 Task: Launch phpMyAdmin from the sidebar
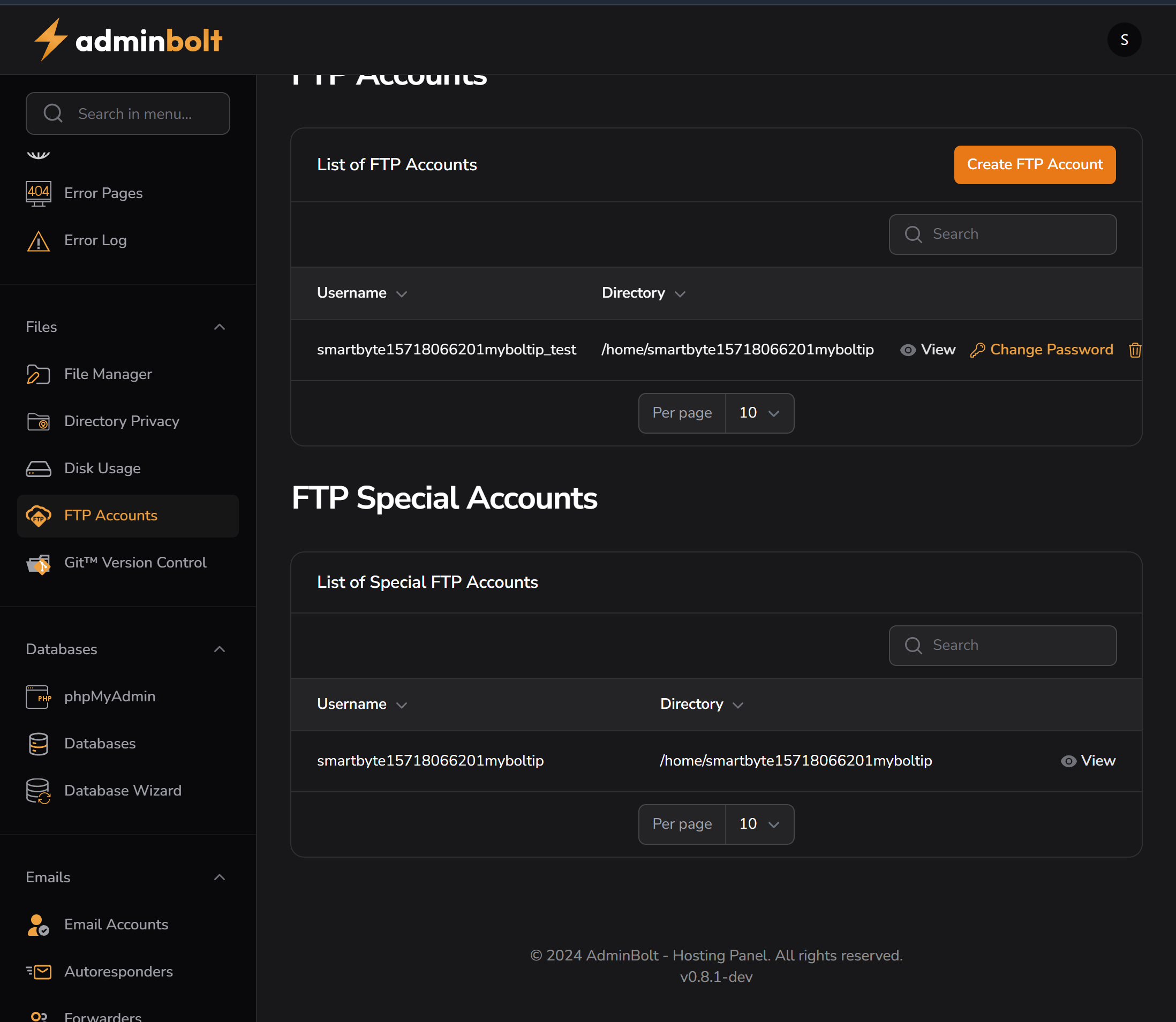pos(109,697)
